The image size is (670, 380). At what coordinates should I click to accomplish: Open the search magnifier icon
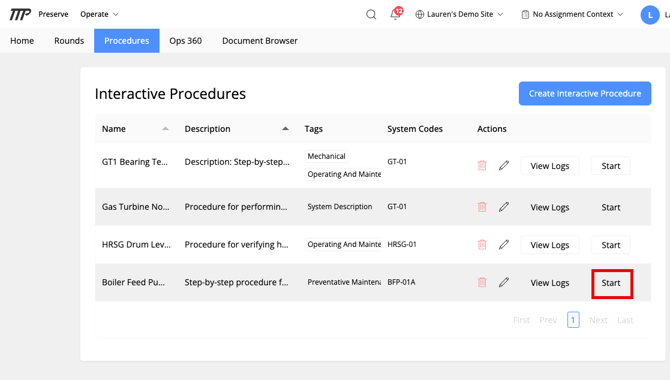(x=371, y=15)
